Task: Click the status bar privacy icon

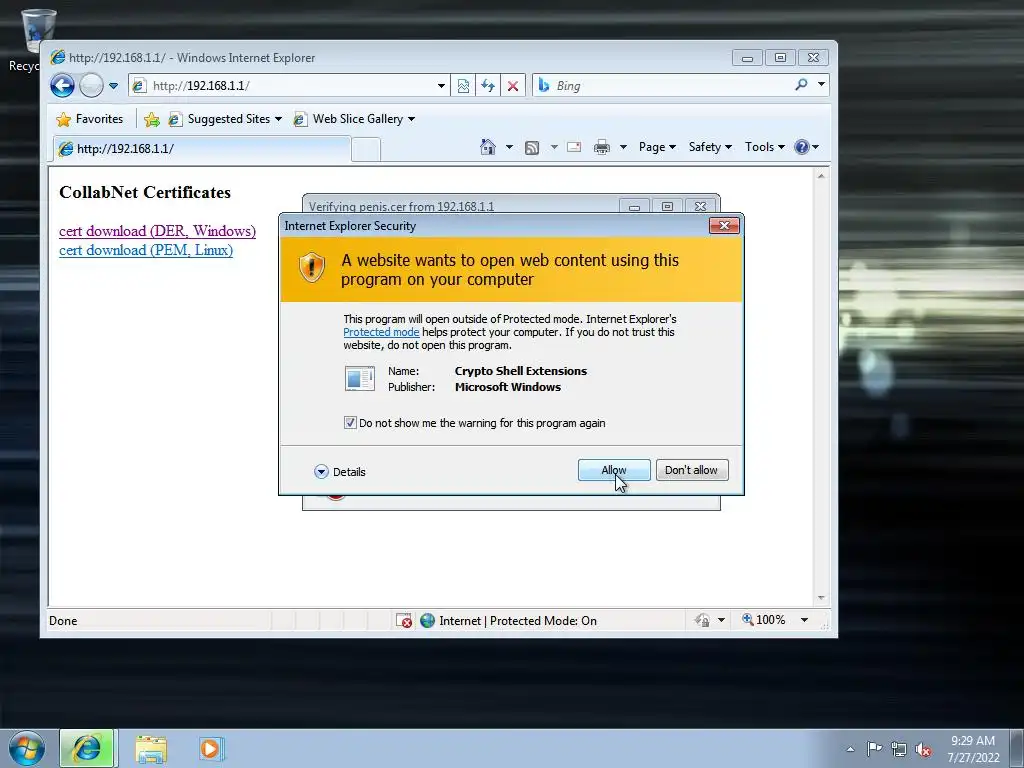Action: [x=702, y=620]
